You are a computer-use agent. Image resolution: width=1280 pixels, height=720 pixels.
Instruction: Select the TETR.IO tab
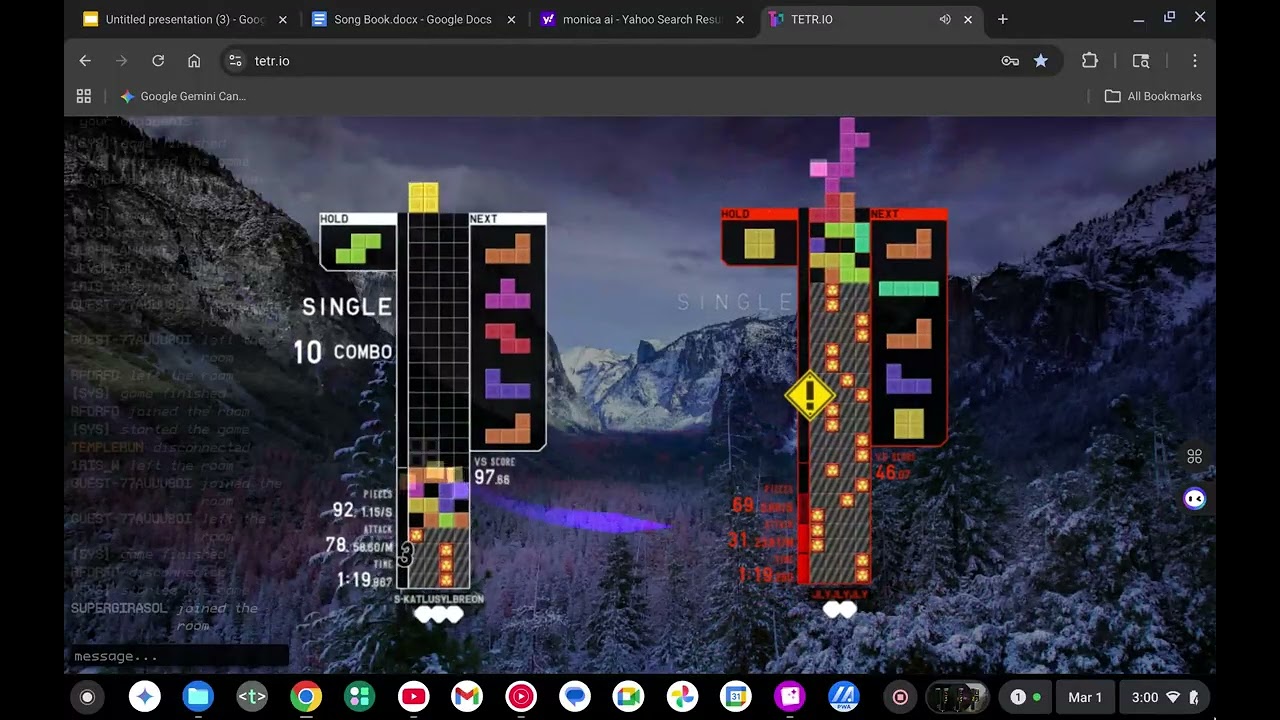point(871,19)
